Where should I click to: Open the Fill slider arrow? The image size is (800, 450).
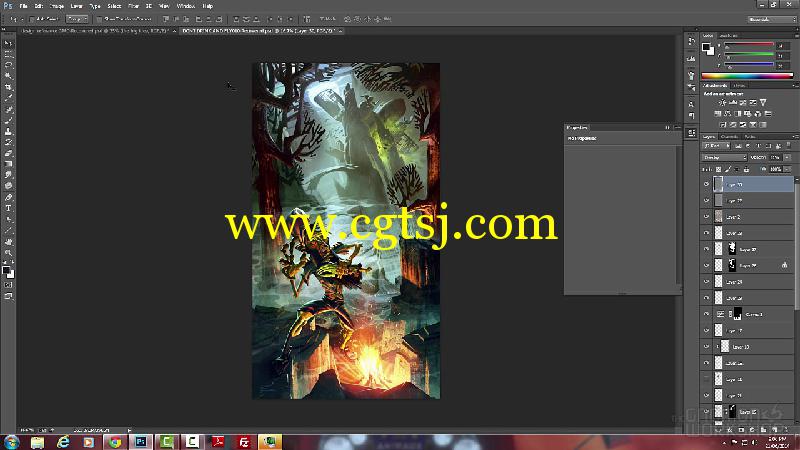(x=788, y=169)
